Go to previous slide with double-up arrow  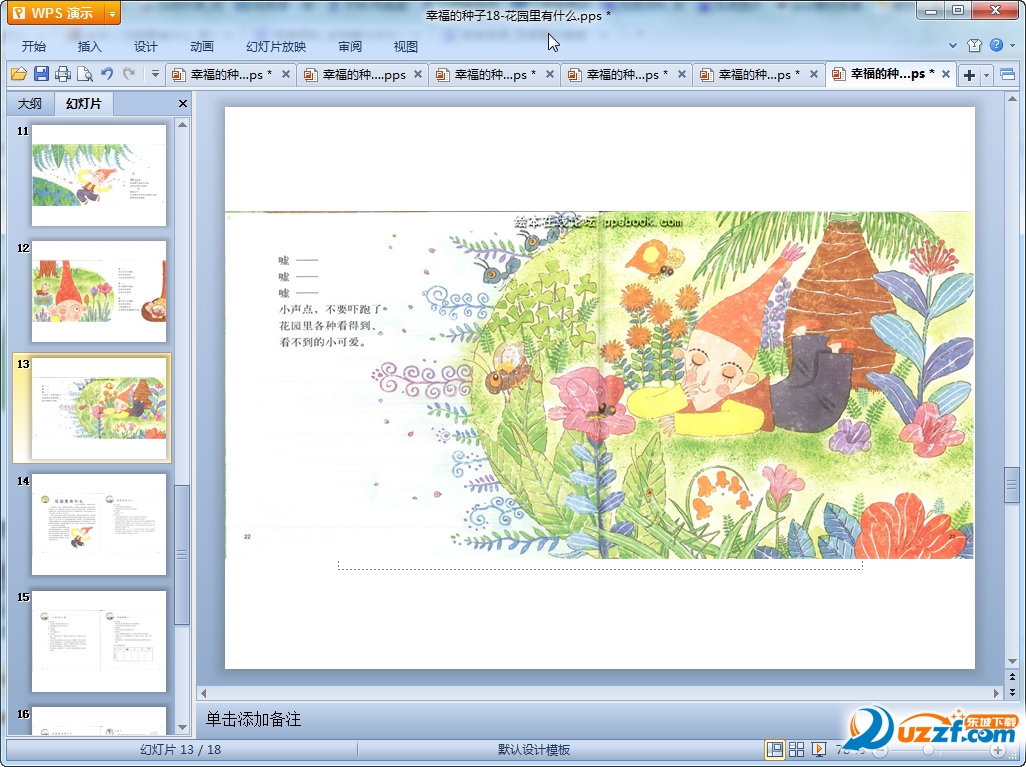pos(1012,677)
